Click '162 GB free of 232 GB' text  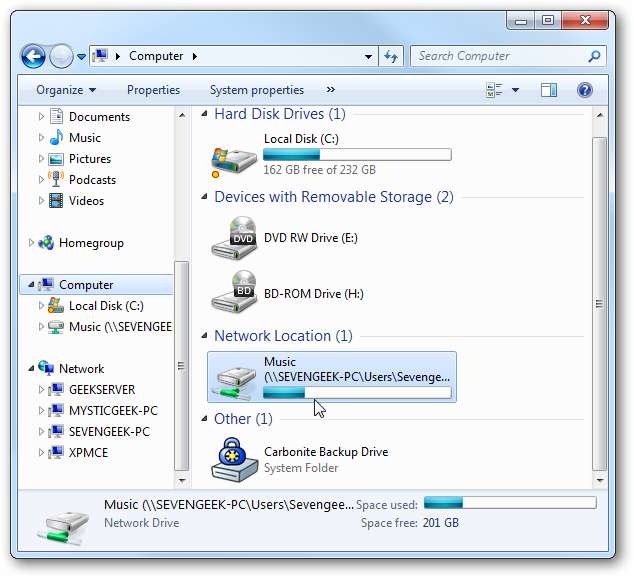[319, 170]
